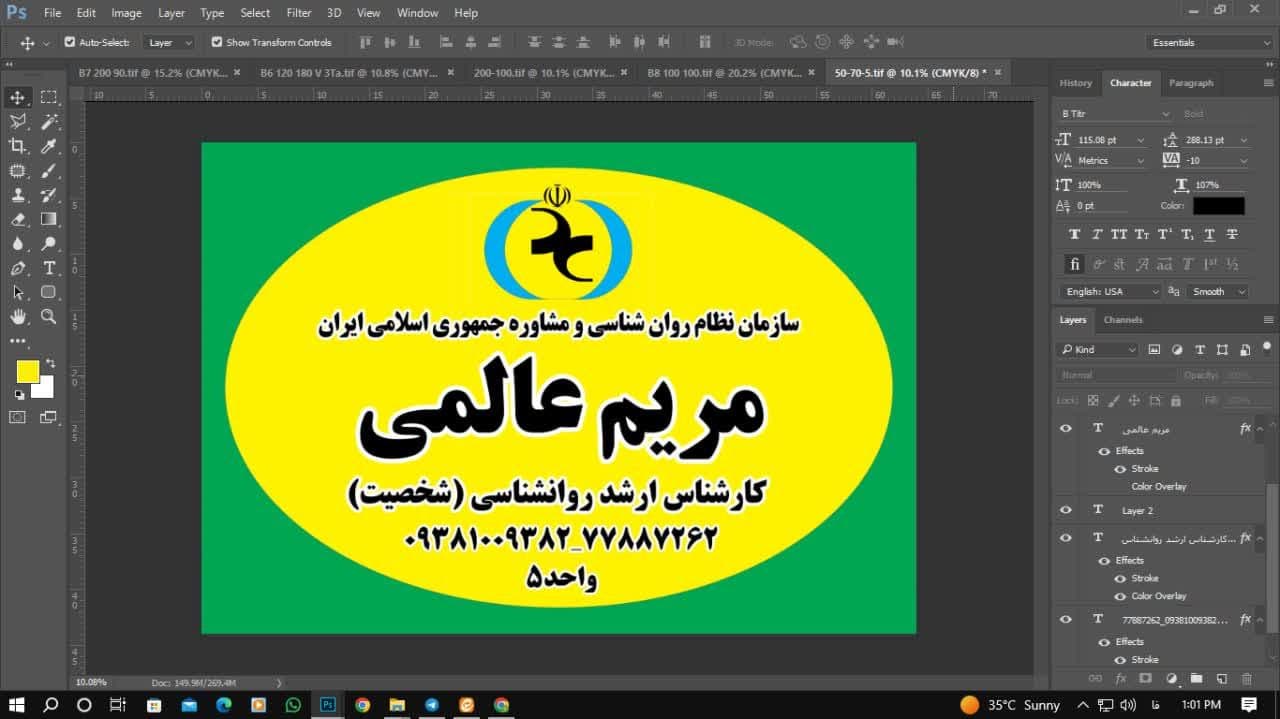The image size is (1280, 719).
Task: Select the Crop tool
Action: tap(18, 146)
